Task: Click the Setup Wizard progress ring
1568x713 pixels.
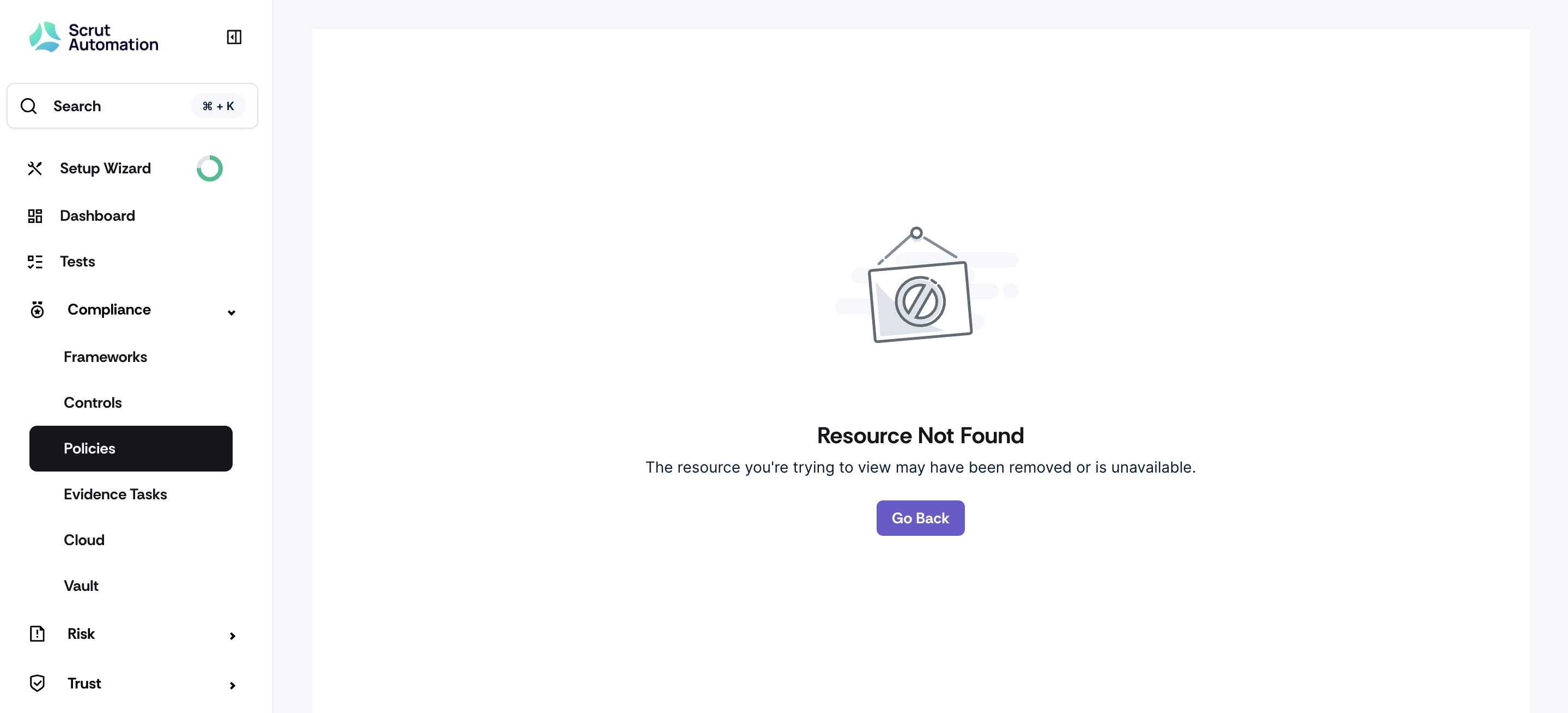Action: (209, 168)
